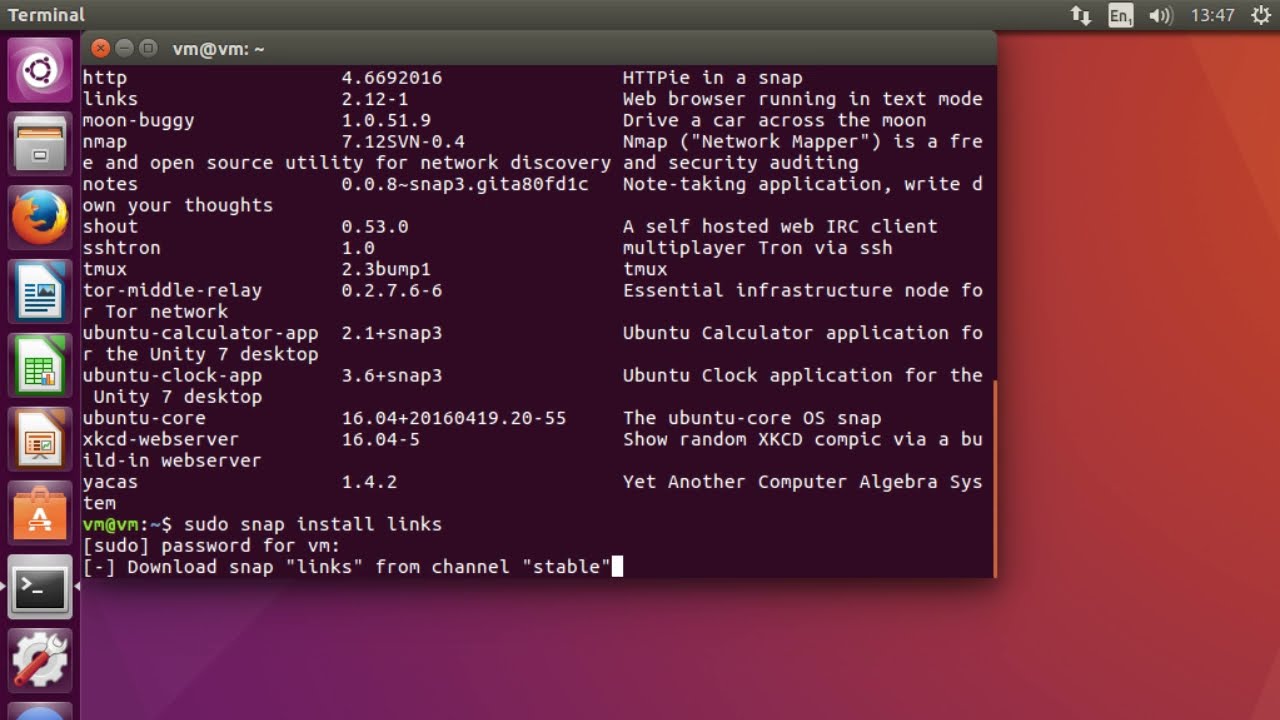Click version "2.1+snap3" of the calculator app
1280x720 pixels.
pos(392,333)
